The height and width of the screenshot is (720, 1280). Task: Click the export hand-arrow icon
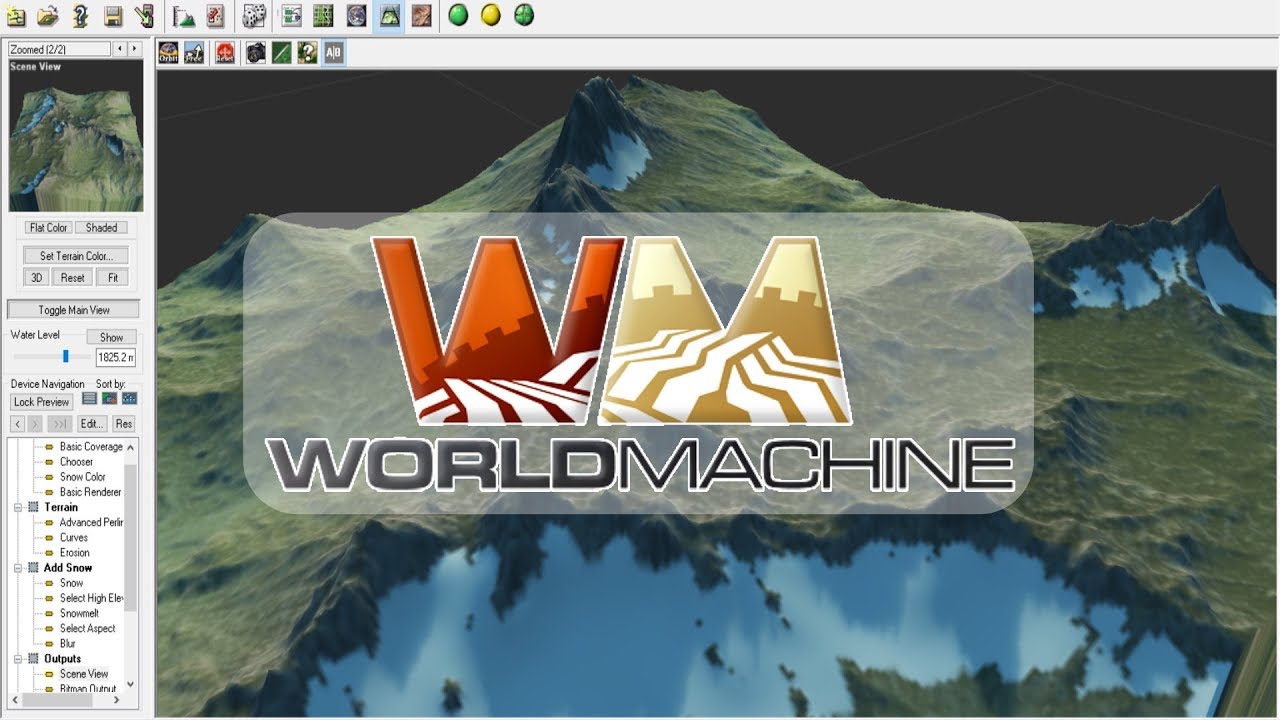pyautogui.click(x=144, y=15)
